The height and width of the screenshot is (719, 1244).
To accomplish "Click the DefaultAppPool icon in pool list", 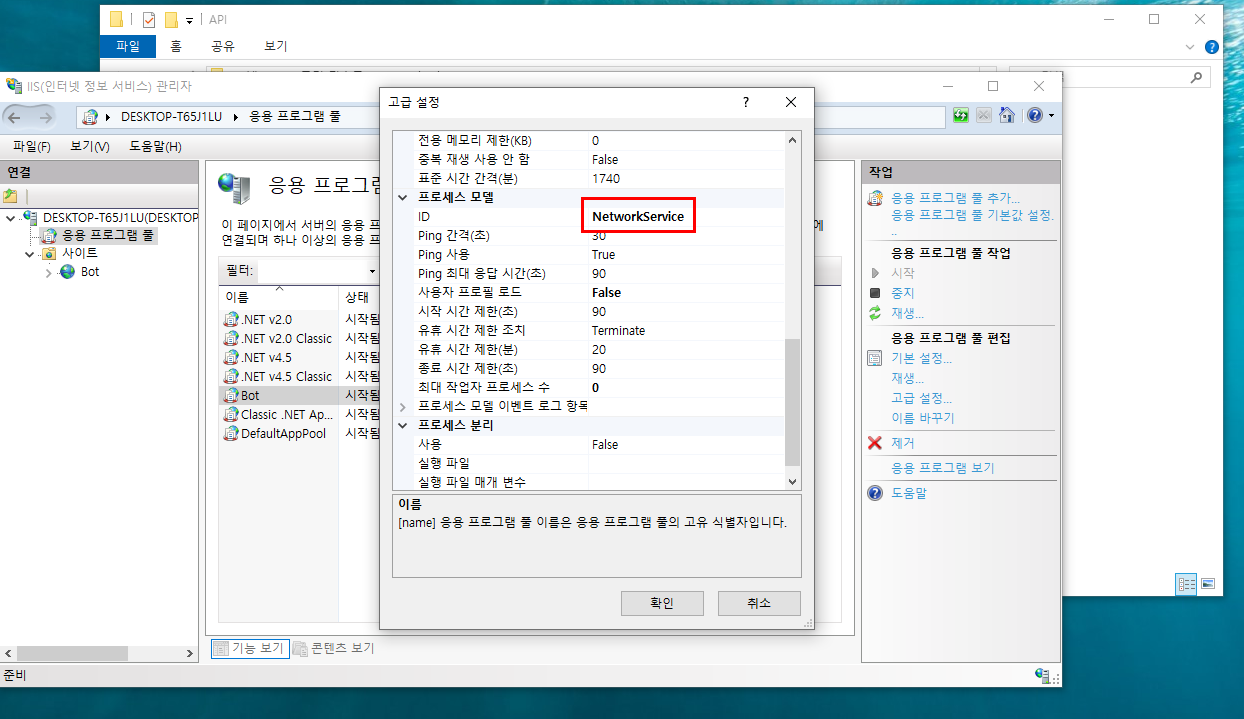I will pyautogui.click(x=231, y=433).
